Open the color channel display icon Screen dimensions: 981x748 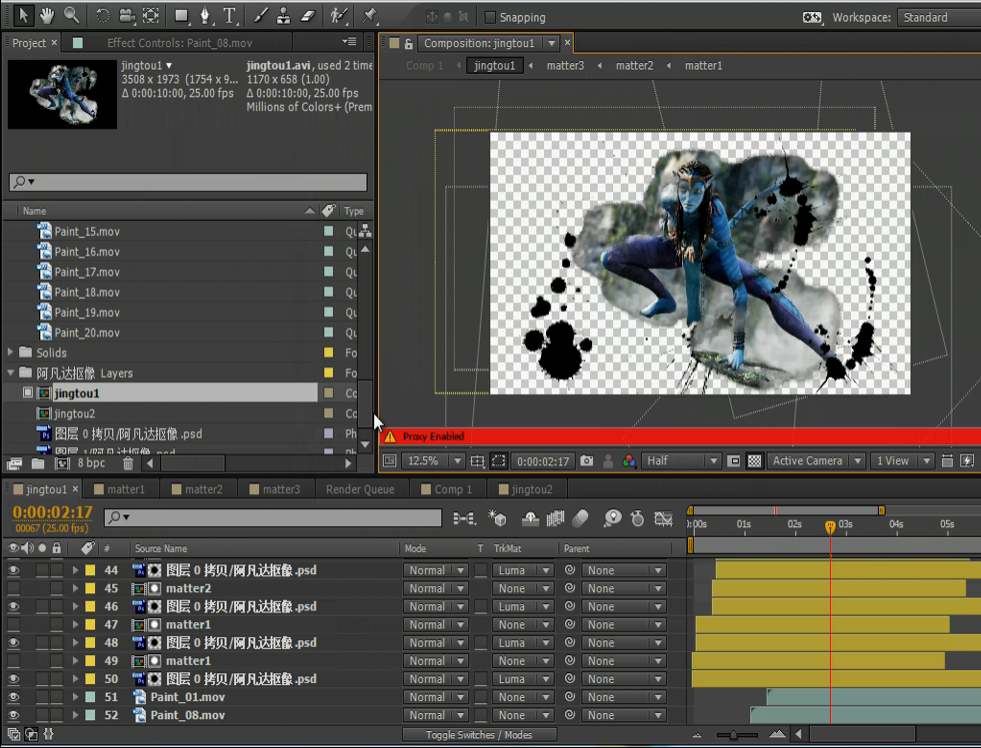(x=629, y=461)
